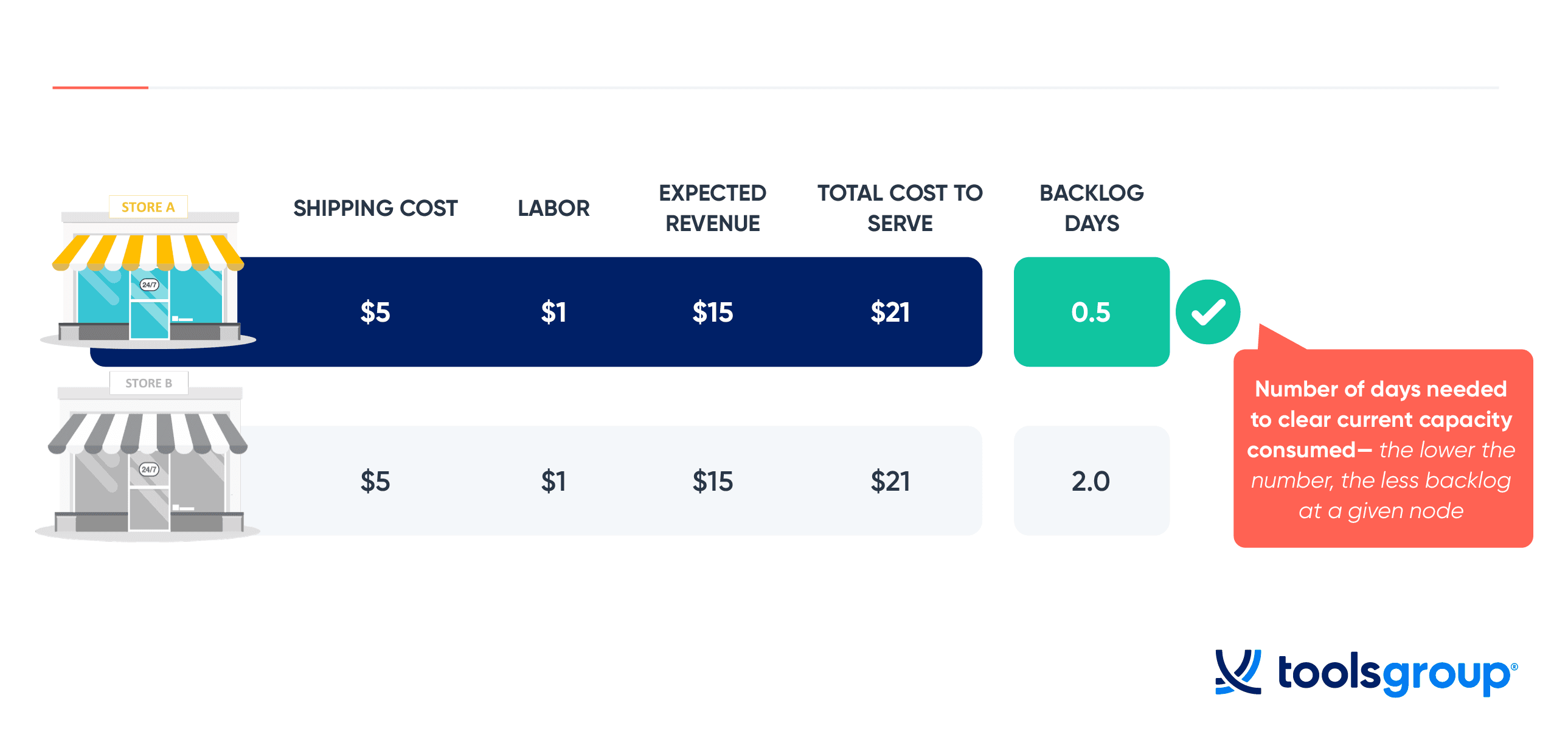Click Store A's $21 total cost value
Screen dimensions: 1568x737
pos(890,312)
